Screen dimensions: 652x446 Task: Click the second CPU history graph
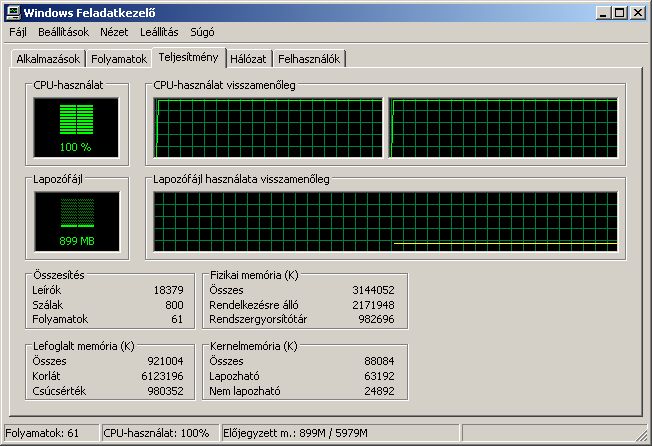(503, 128)
